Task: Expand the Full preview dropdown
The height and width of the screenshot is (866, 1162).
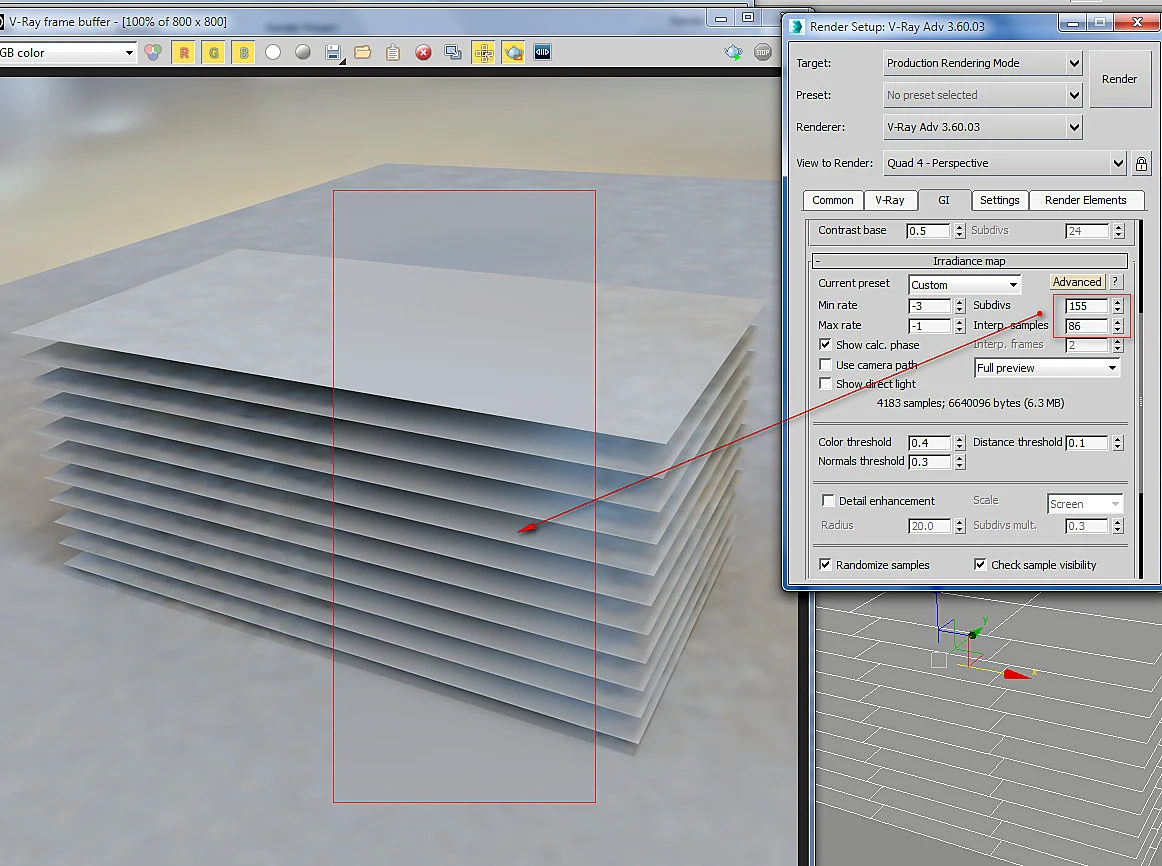Action: coord(1046,368)
